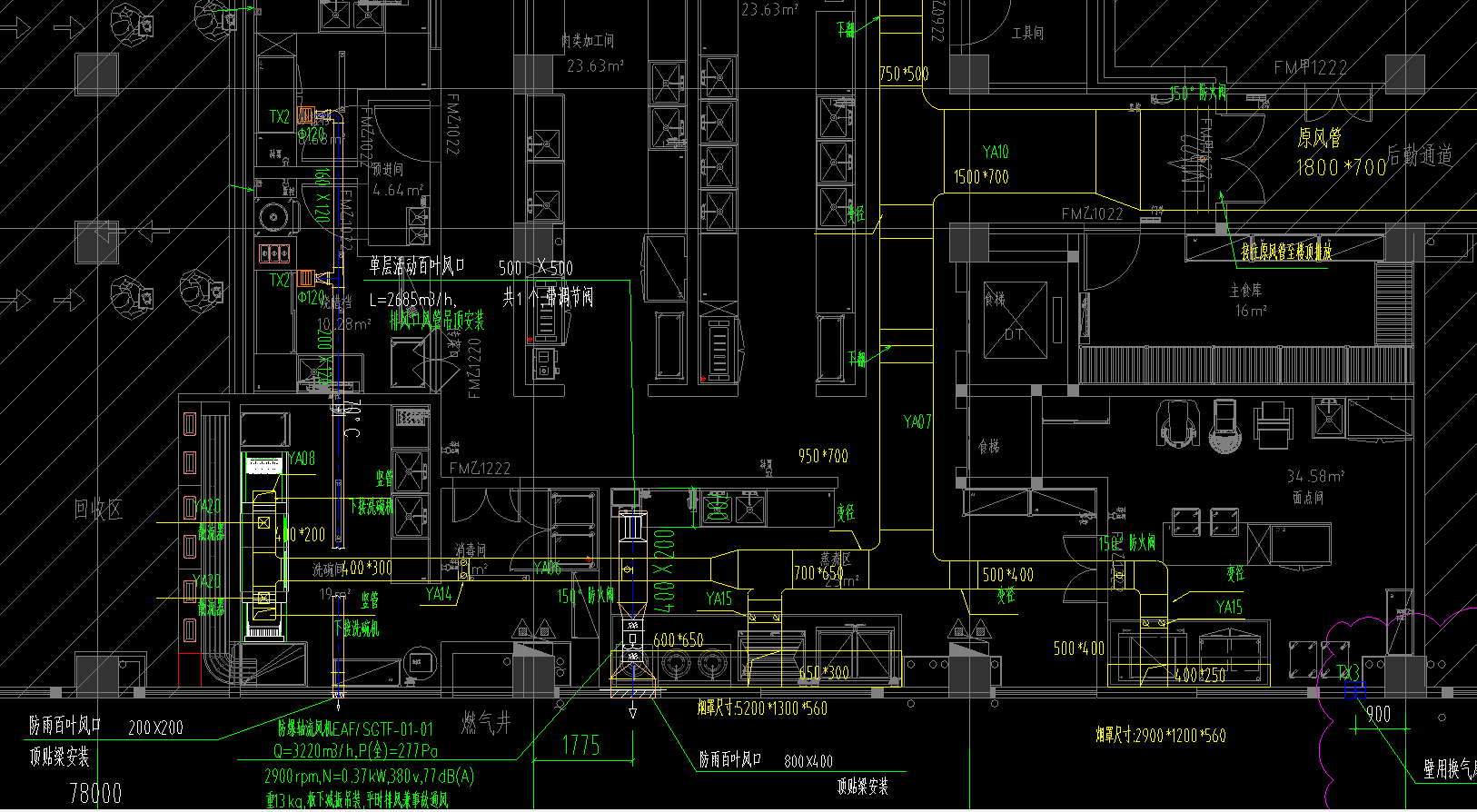Click the 工具间 room label

click(1027, 34)
